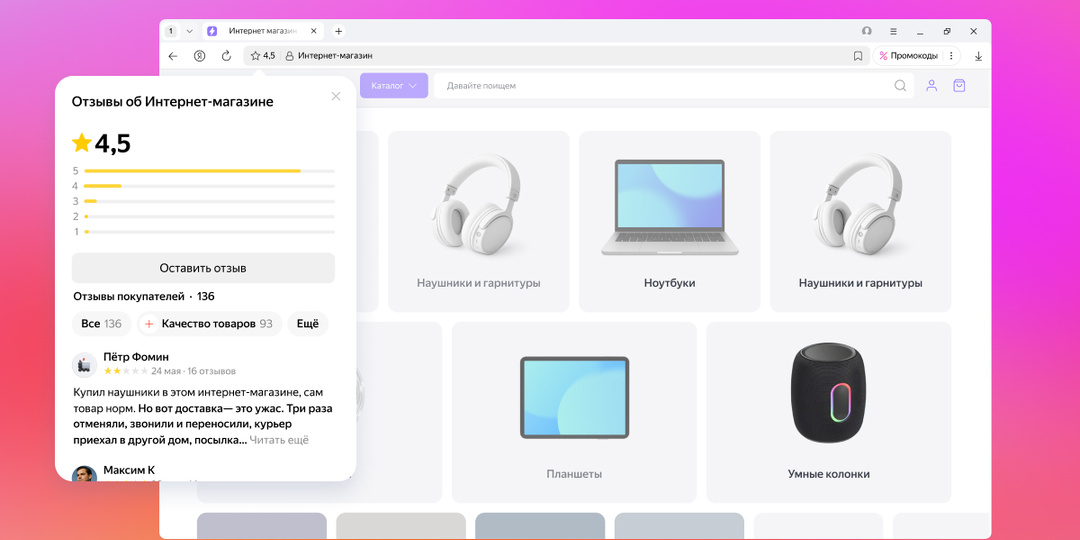This screenshot has width=1080, height=540.
Task: Click the 5-star rating bar
Action: (209, 171)
